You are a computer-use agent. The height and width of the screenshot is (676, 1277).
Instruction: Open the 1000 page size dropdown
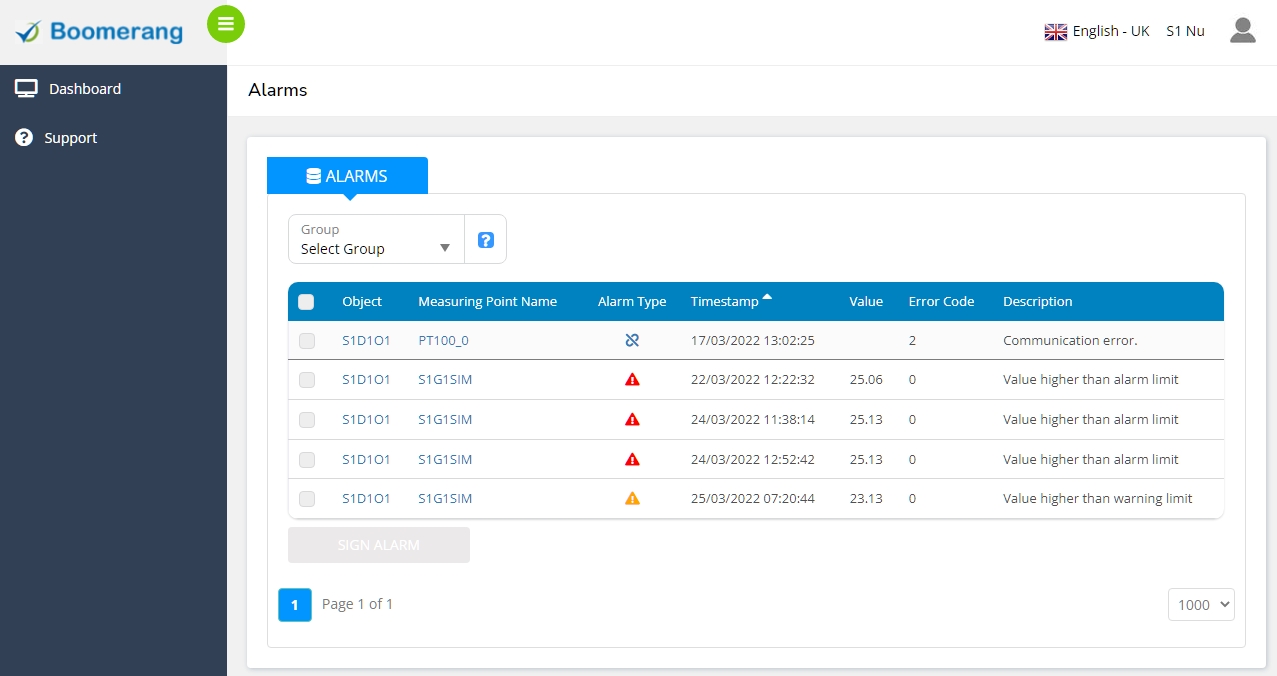1201,605
